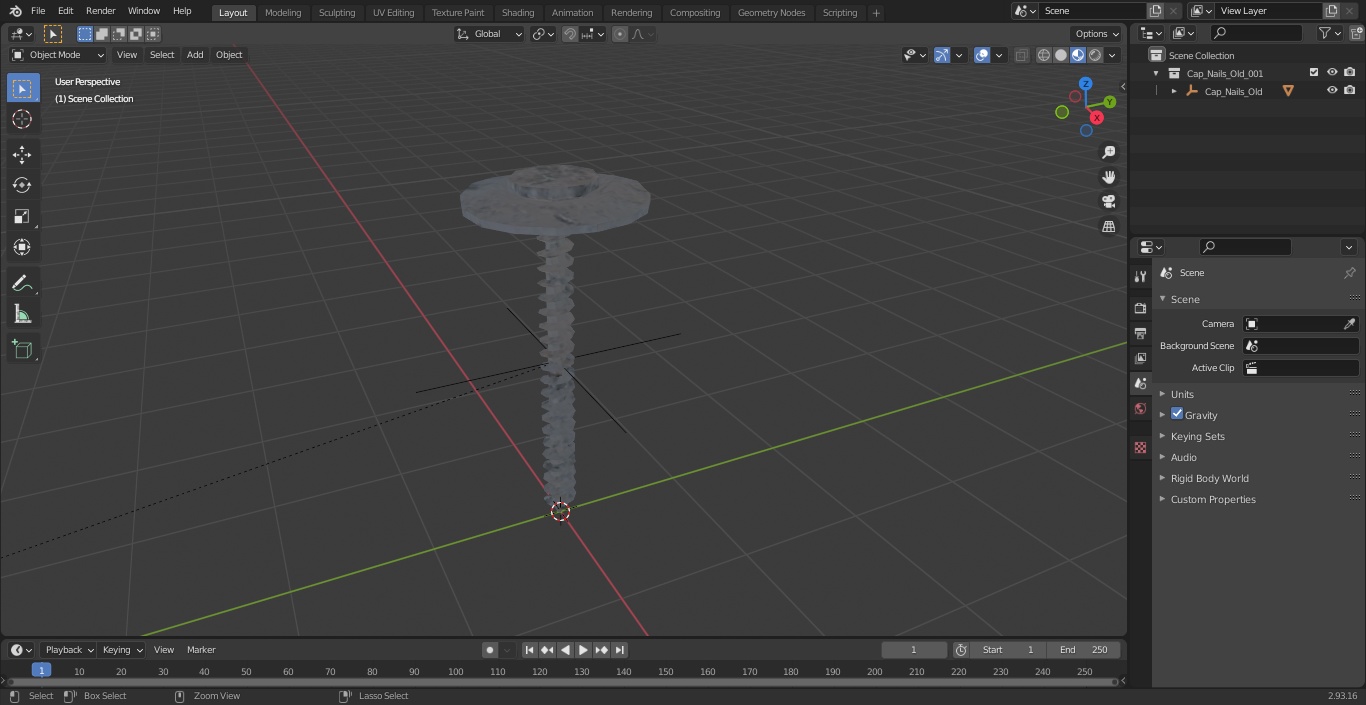Click the outliner search field
The image size is (1366, 705).
[x=1256, y=33]
